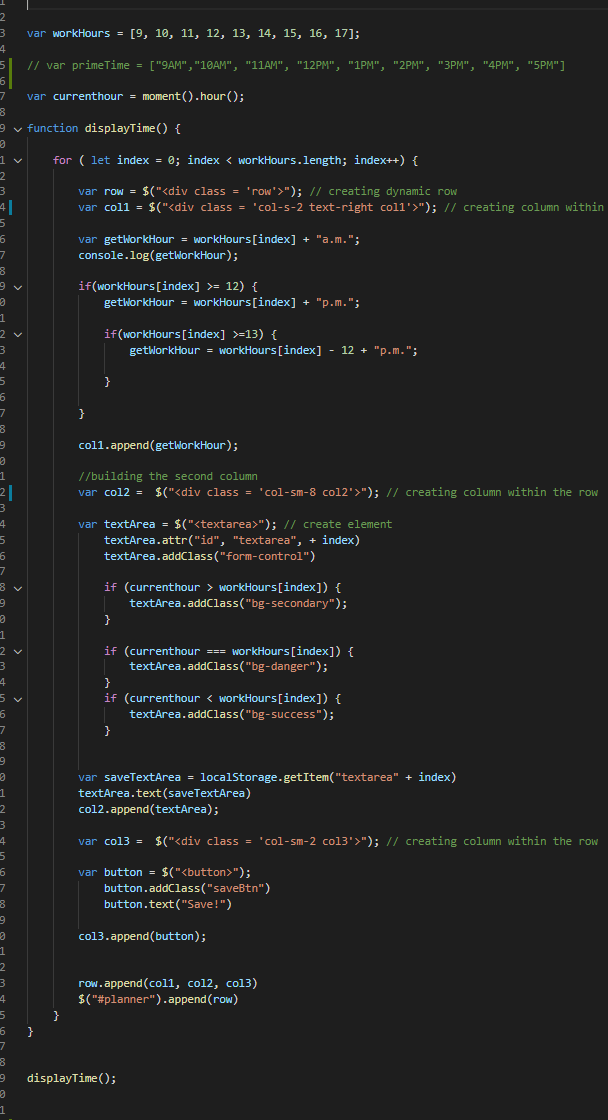608x1120 pixels.
Task: Place cursor on 'moment().hour();' call
Action: coord(193,96)
